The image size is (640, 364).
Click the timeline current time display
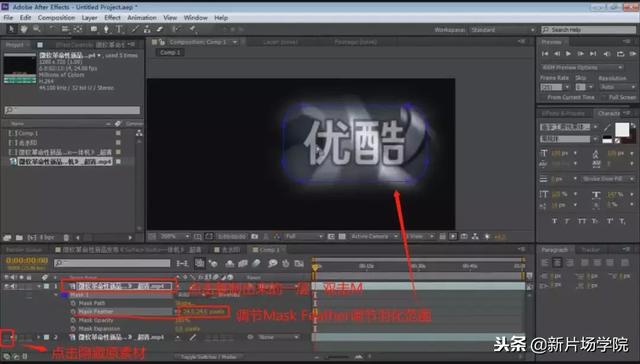pos(27,260)
